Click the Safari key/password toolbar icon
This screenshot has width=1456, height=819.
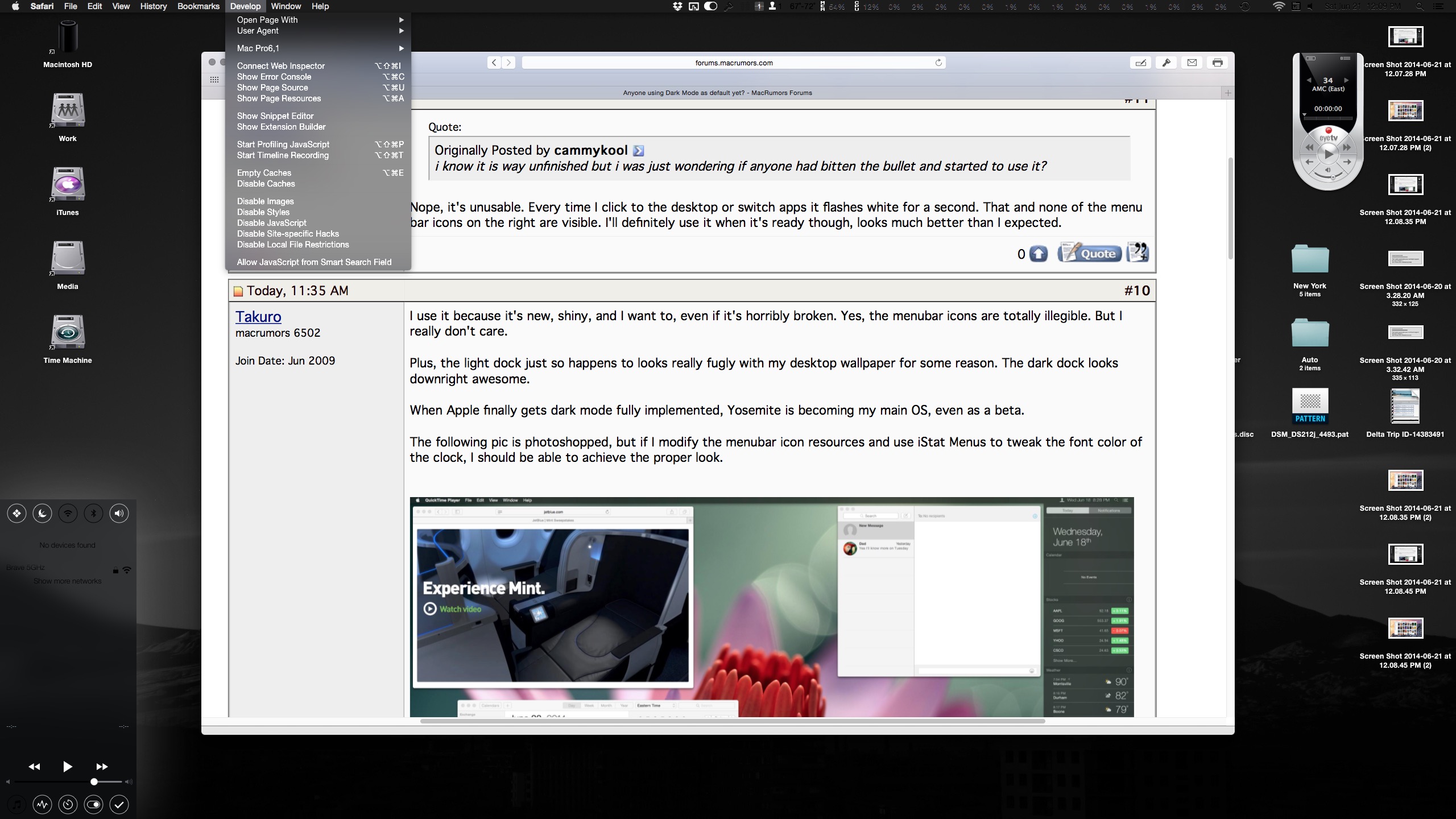click(x=1167, y=63)
